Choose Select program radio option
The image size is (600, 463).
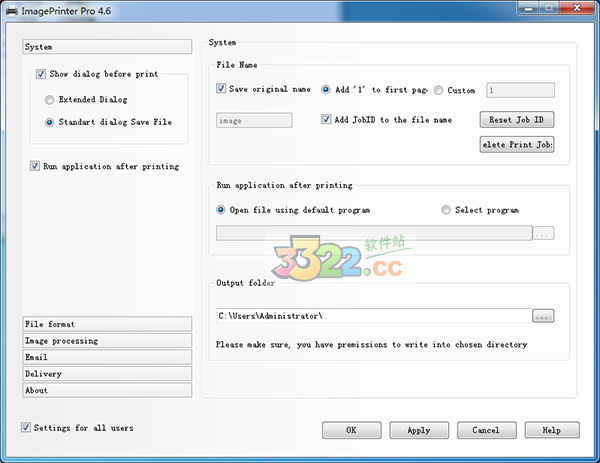(446, 210)
